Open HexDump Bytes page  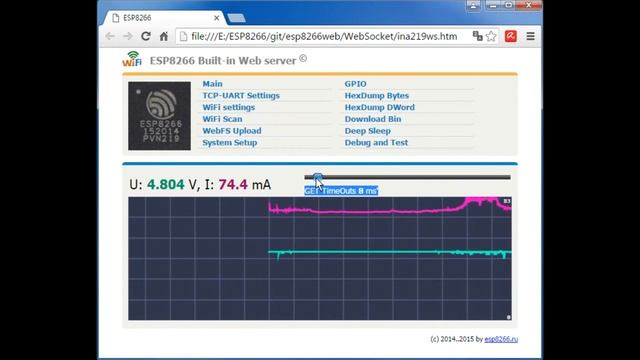tap(377, 96)
